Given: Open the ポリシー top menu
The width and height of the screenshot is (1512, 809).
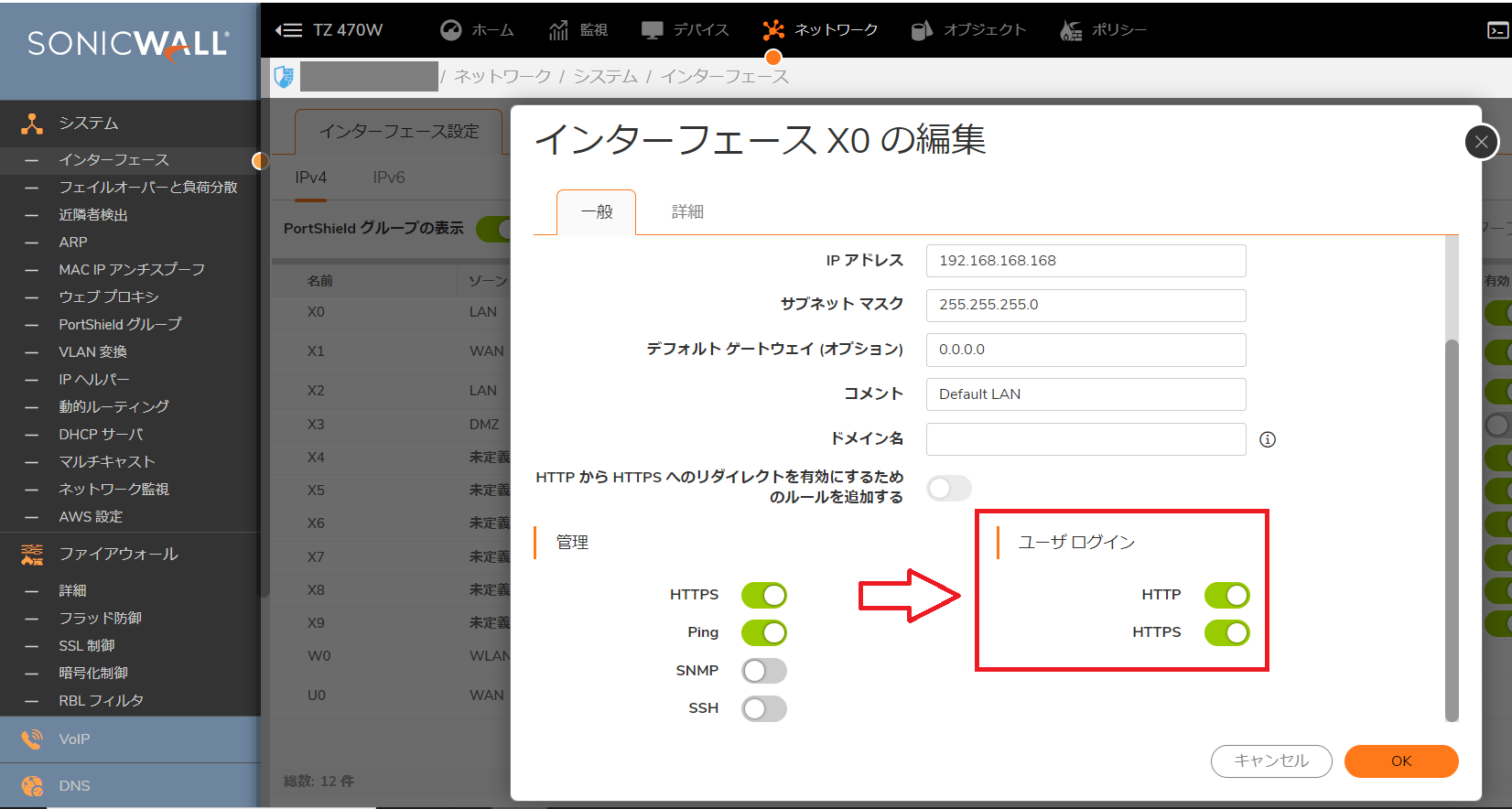Looking at the screenshot, I should point(1103,30).
